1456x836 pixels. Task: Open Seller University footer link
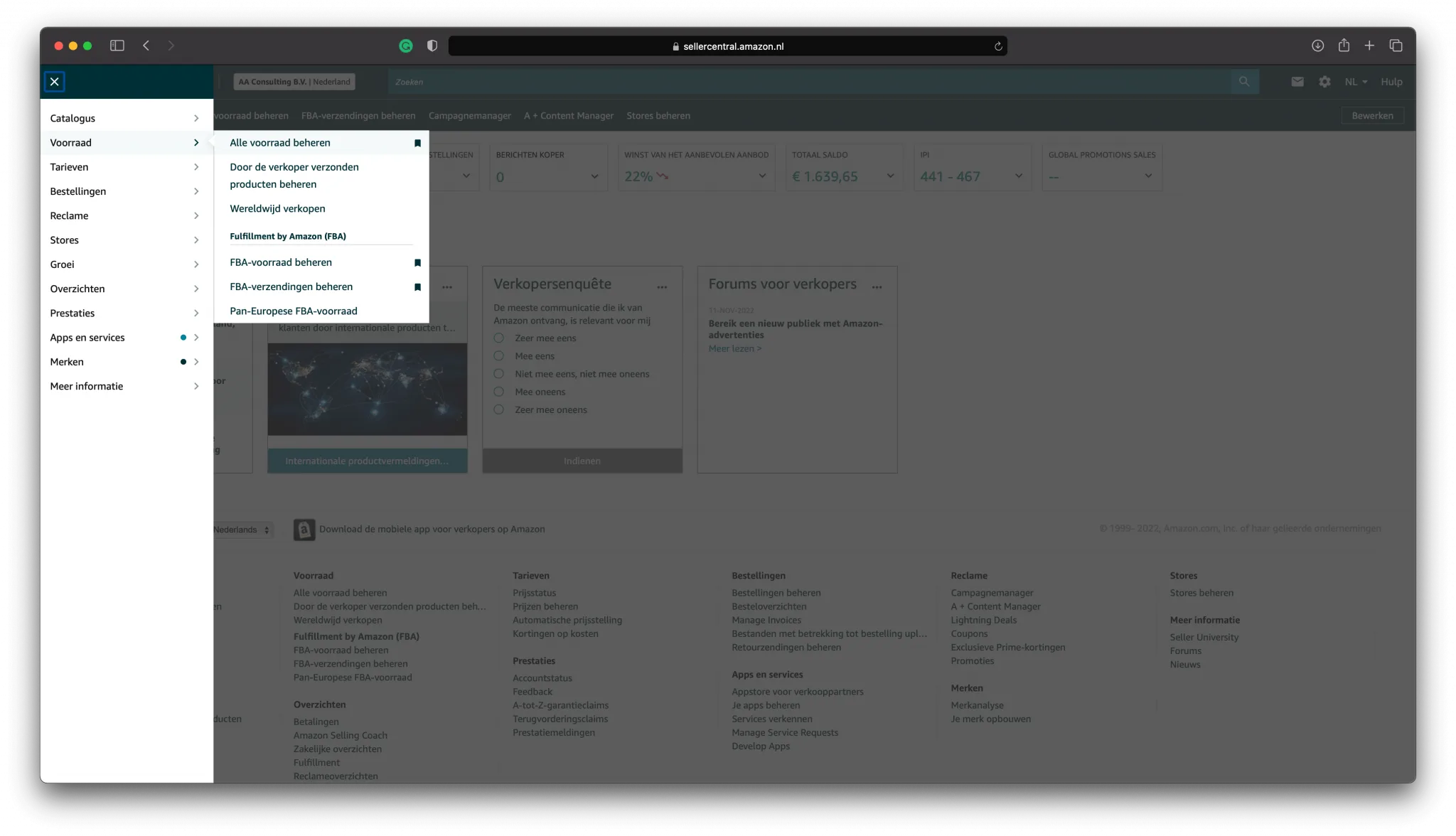[x=1204, y=638]
